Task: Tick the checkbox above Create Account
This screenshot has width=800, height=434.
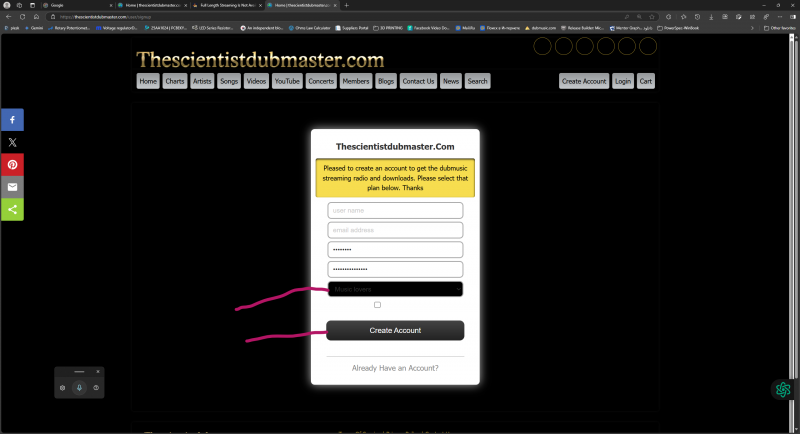Action: [377, 305]
